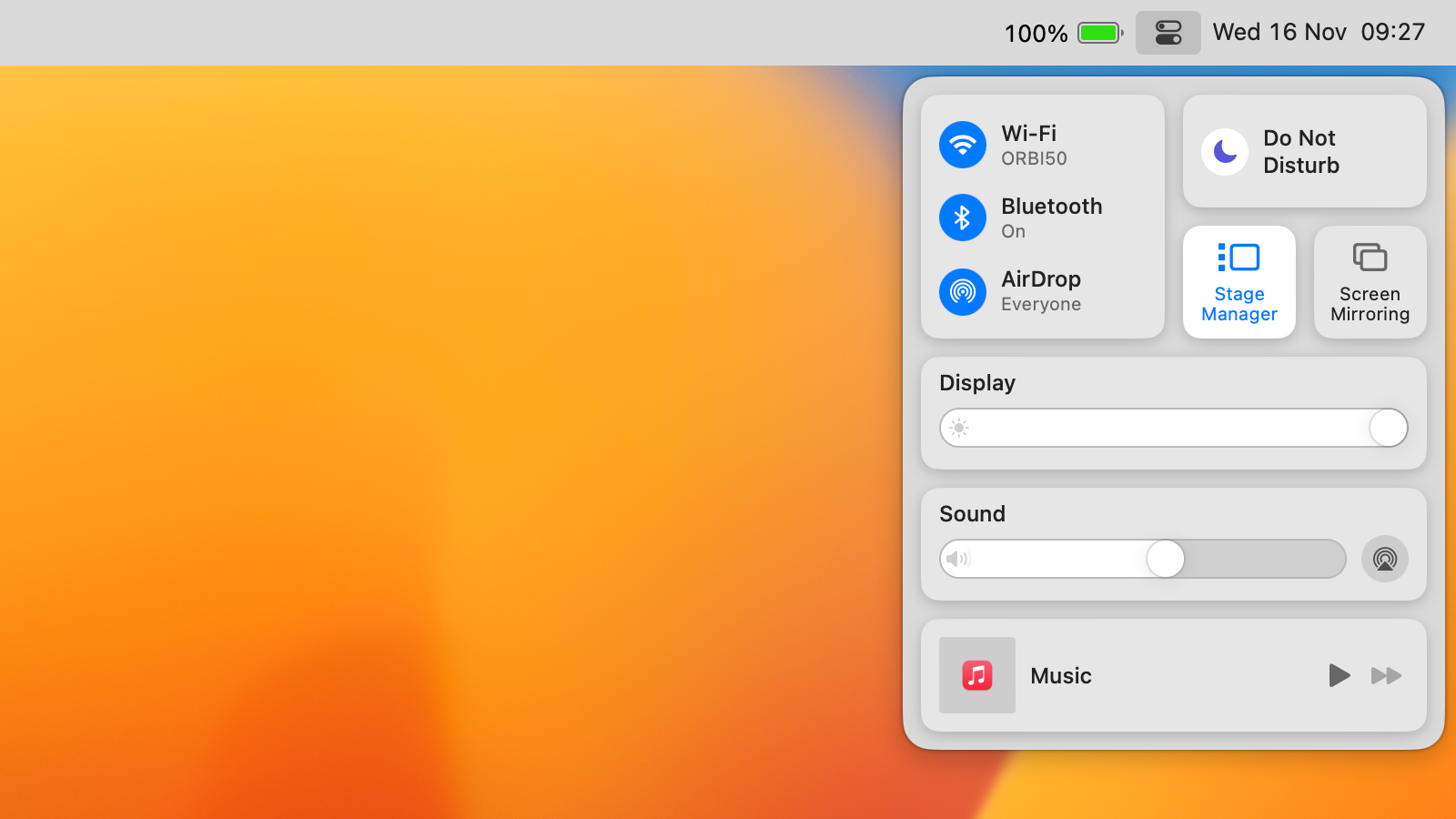Open the Display section heading
Viewport: 1456px width, 819px height.
977,383
